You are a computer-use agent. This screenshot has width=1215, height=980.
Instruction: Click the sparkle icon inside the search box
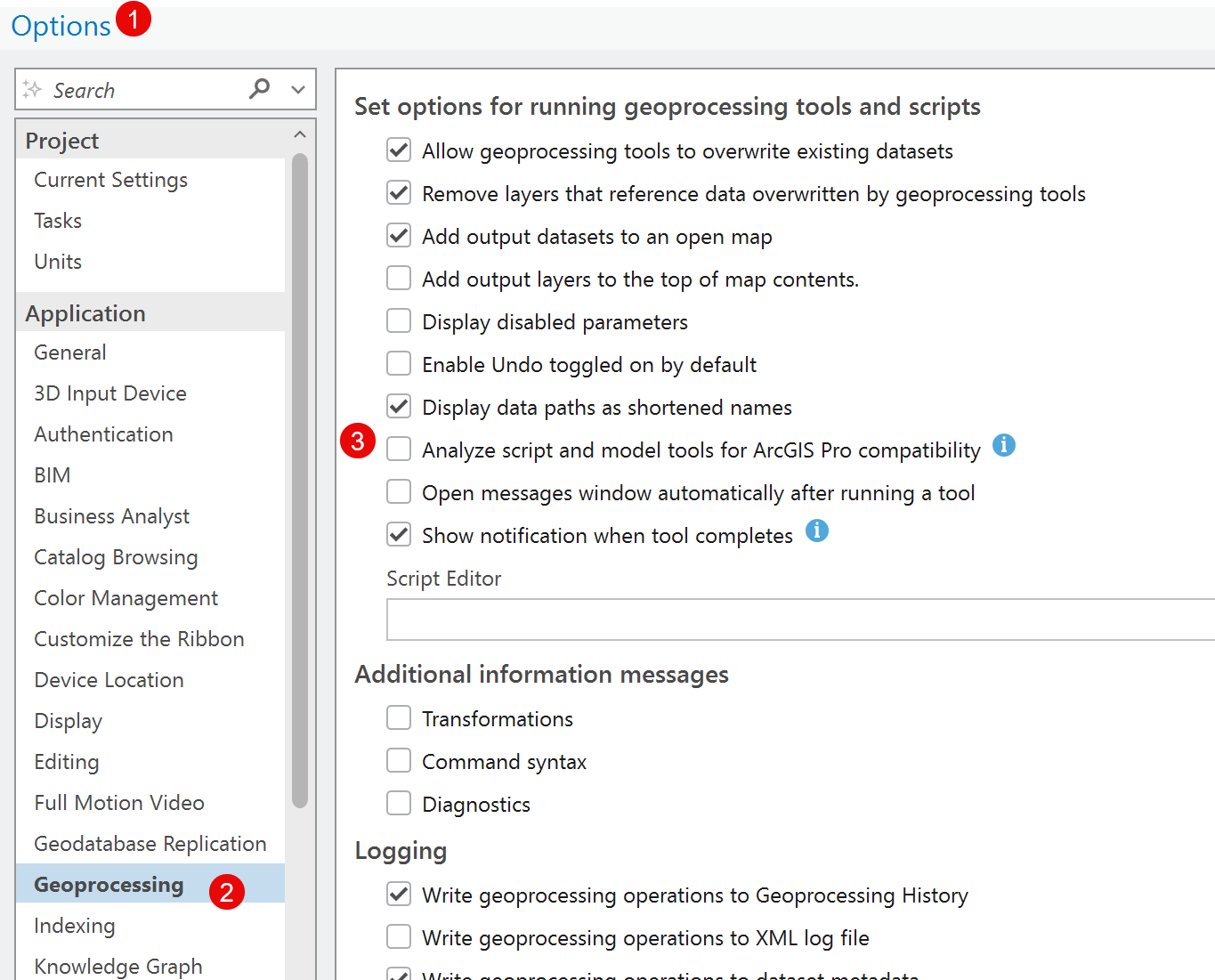point(32,89)
